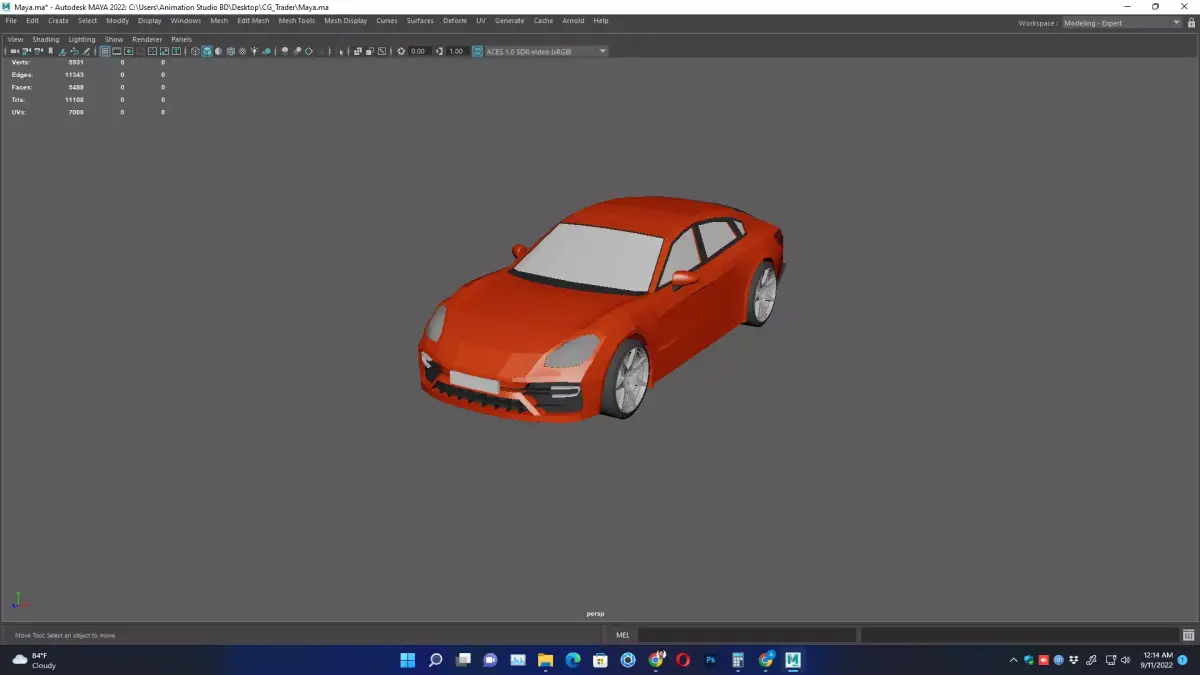The image size is (1200, 675).
Task: Expand the system tray hidden icons chevron
Action: pyautogui.click(x=1013, y=660)
